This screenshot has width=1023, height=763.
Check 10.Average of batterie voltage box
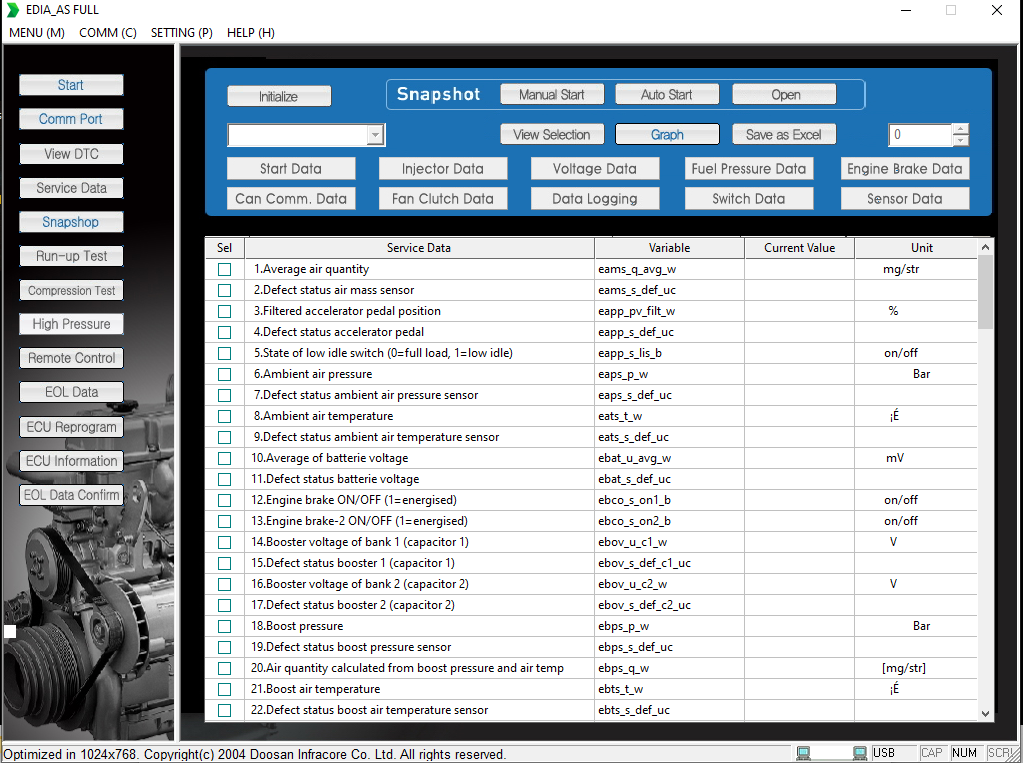tap(224, 458)
